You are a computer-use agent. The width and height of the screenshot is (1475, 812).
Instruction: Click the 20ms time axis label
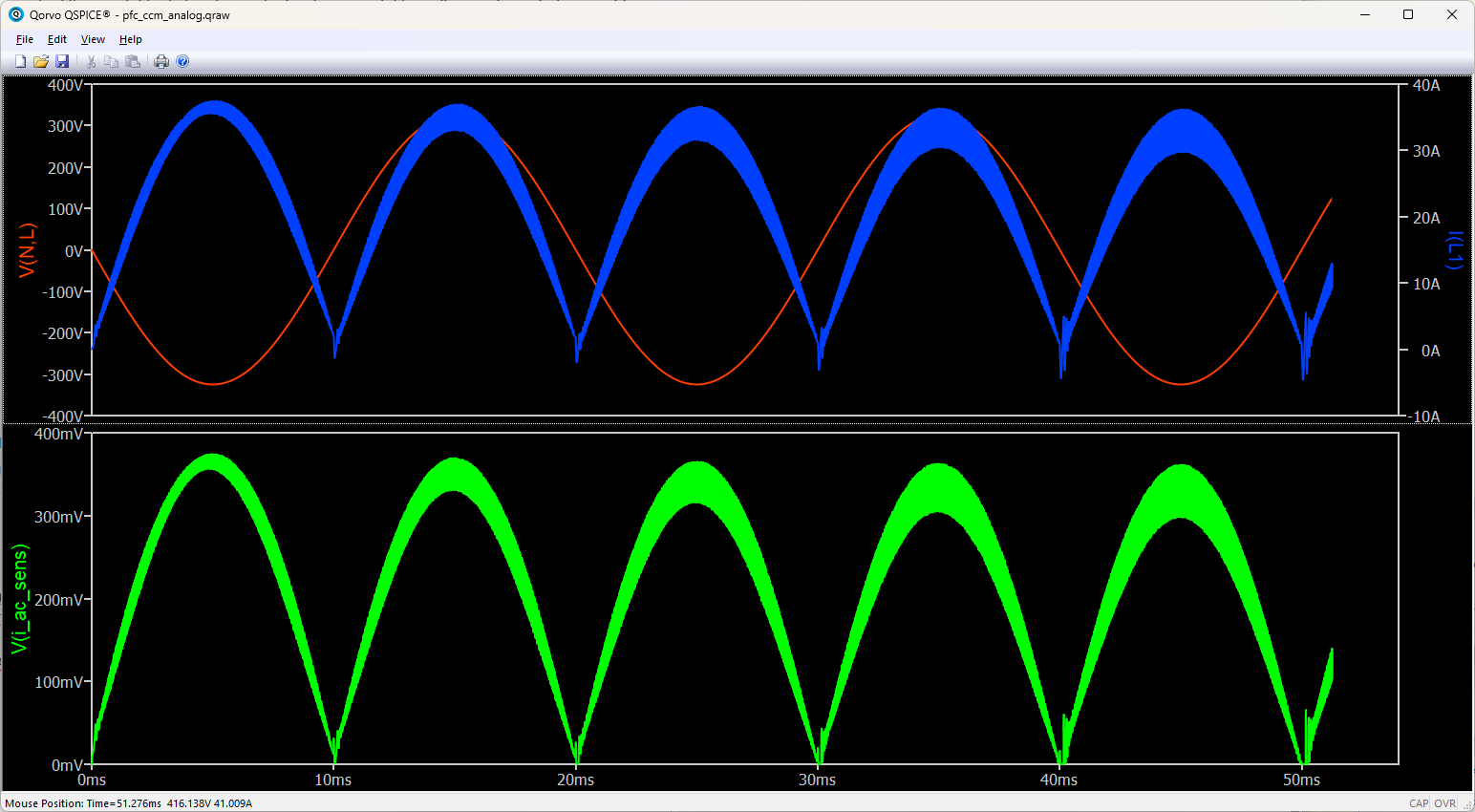point(576,780)
